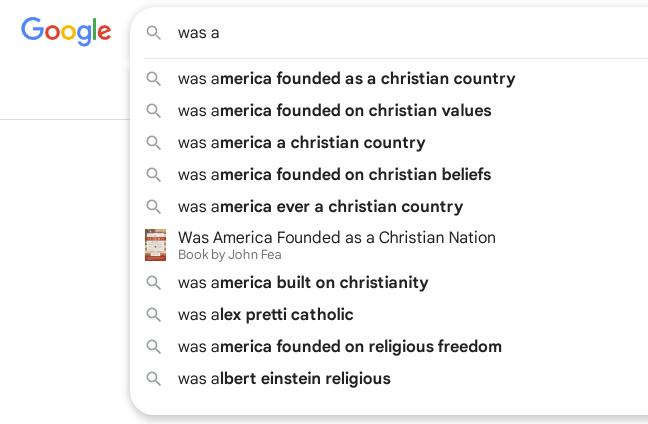648x424 pixels.
Task: Open the book thumbnail by John Fea
Action: click(x=155, y=245)
